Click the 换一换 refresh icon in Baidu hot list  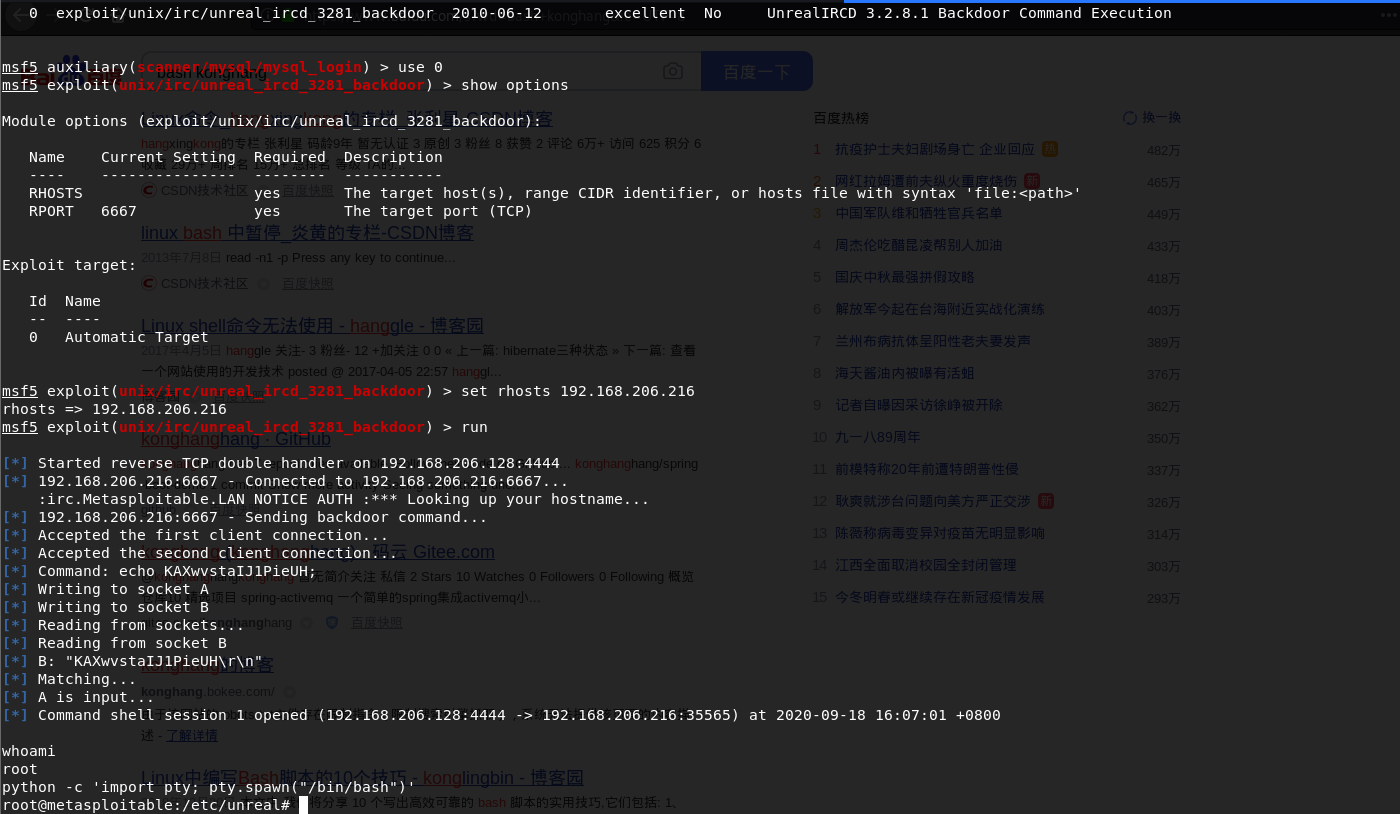[x=1130, y=118]
